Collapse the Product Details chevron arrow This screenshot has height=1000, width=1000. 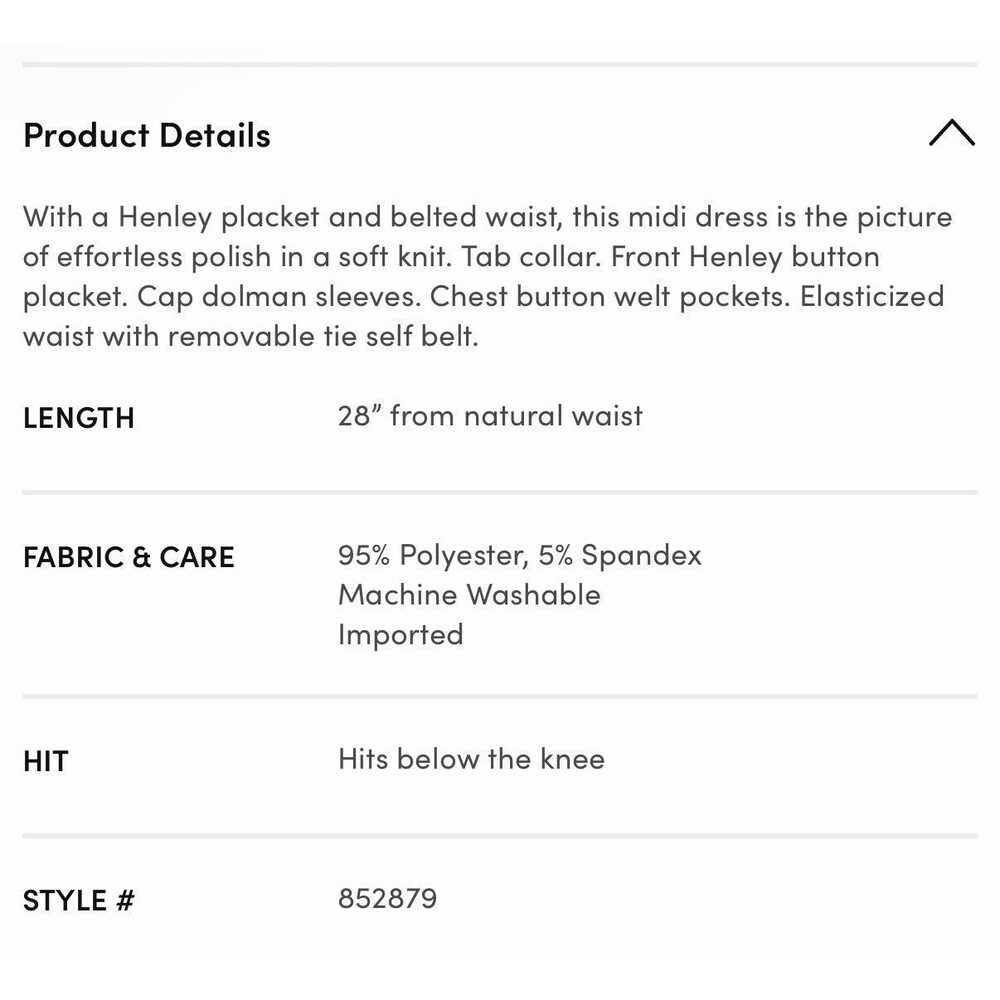[x=952, y=133]
